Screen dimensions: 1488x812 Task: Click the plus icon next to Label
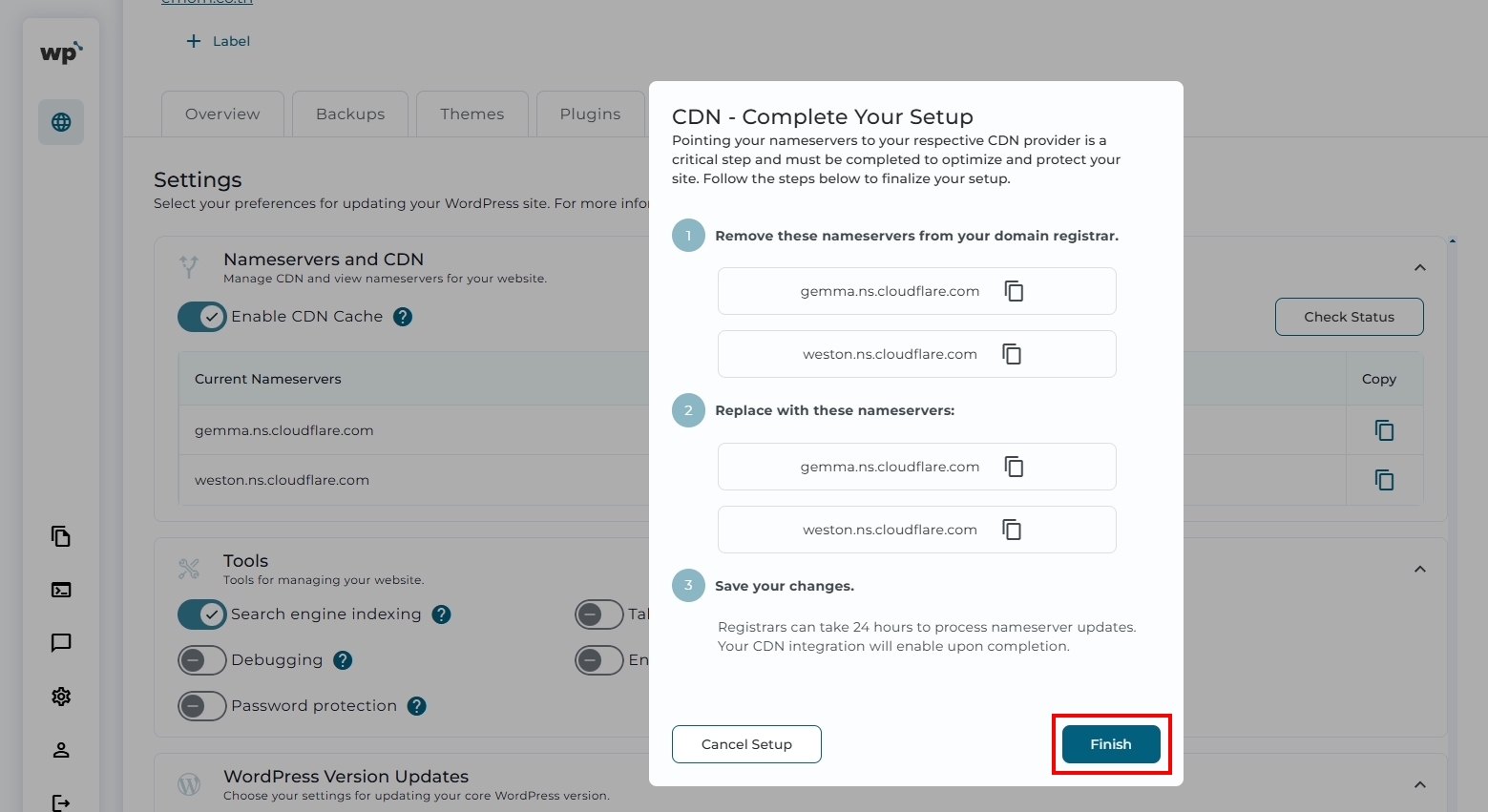coord(194,41)
